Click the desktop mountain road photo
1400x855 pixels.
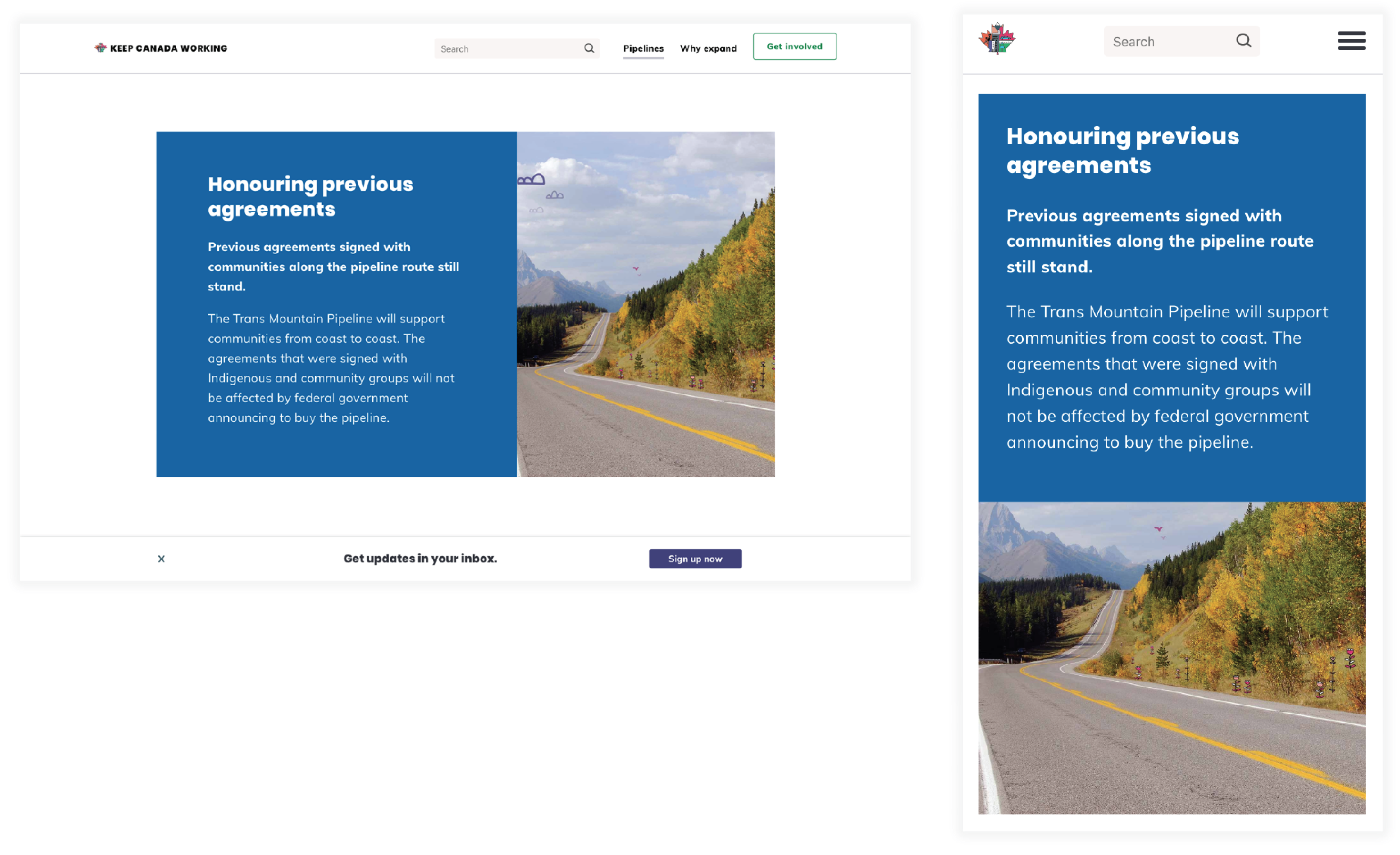[646, 305]
